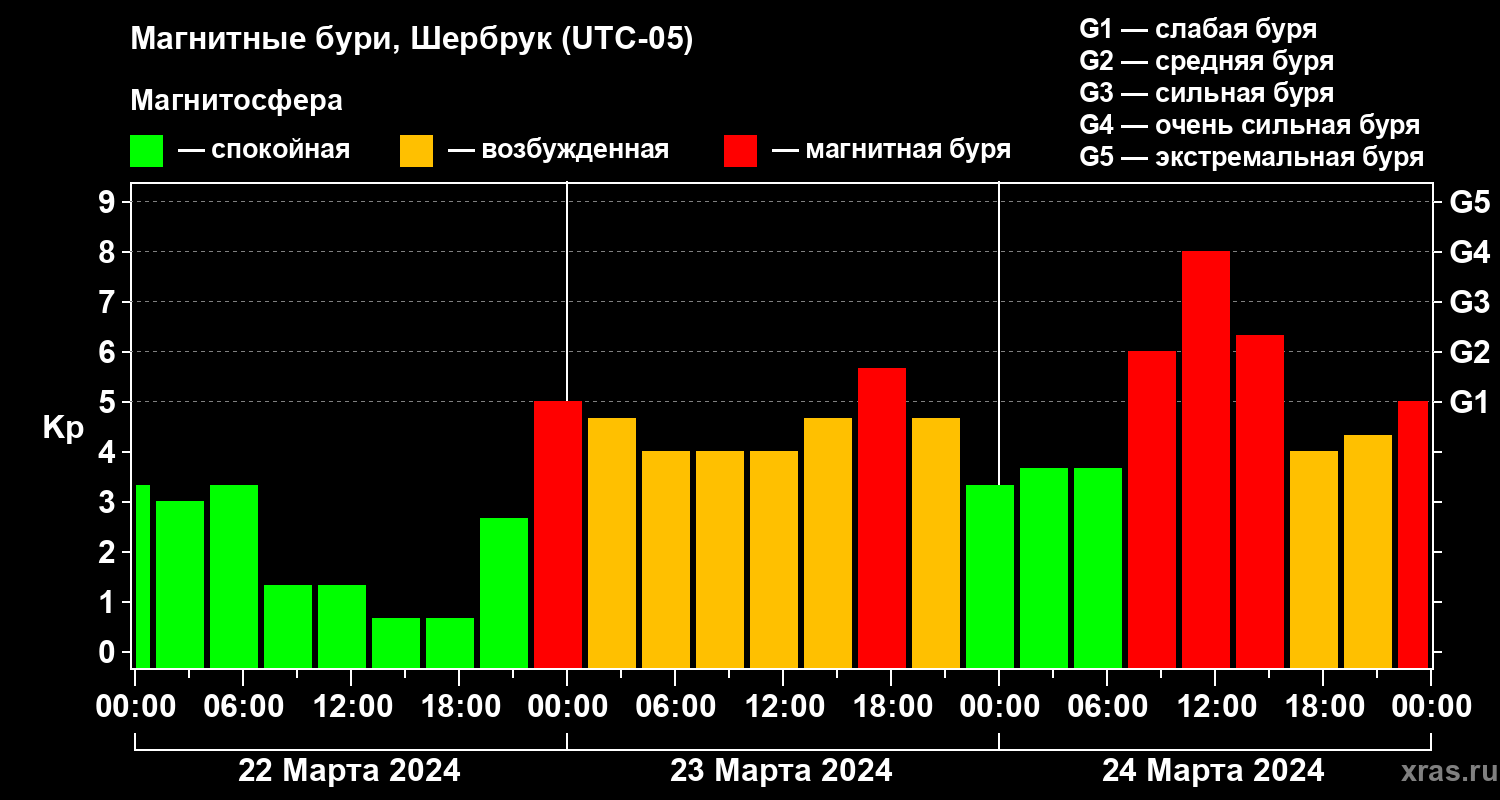The width and height of the screenshot is (1500, 800).
Task: Select red bar right of the tallest bar
Action: click(1260, 501)
